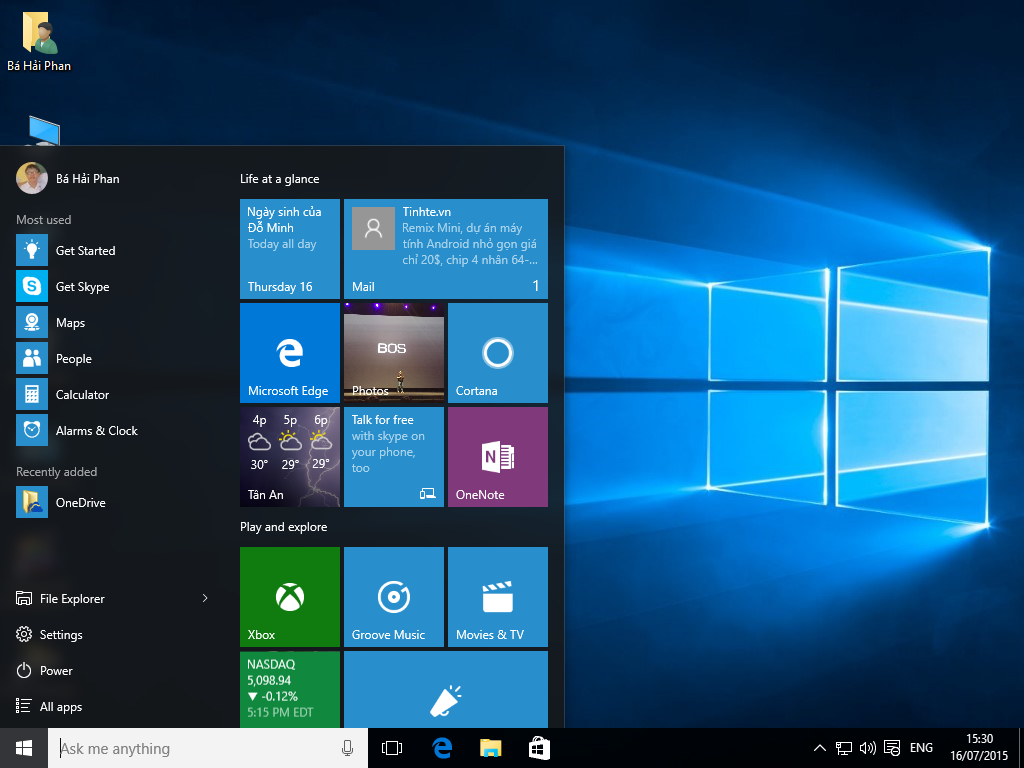The image size is (1024, 768).
Task: Open the Photos app tile
Action: [393, 352]
